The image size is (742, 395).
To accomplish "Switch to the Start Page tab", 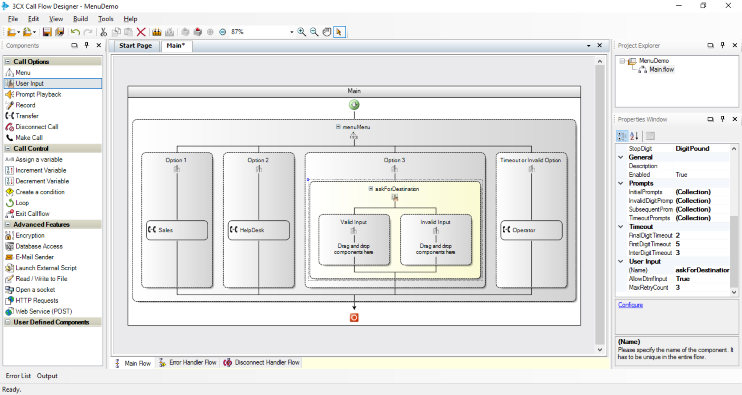I will tap(135, 46).
